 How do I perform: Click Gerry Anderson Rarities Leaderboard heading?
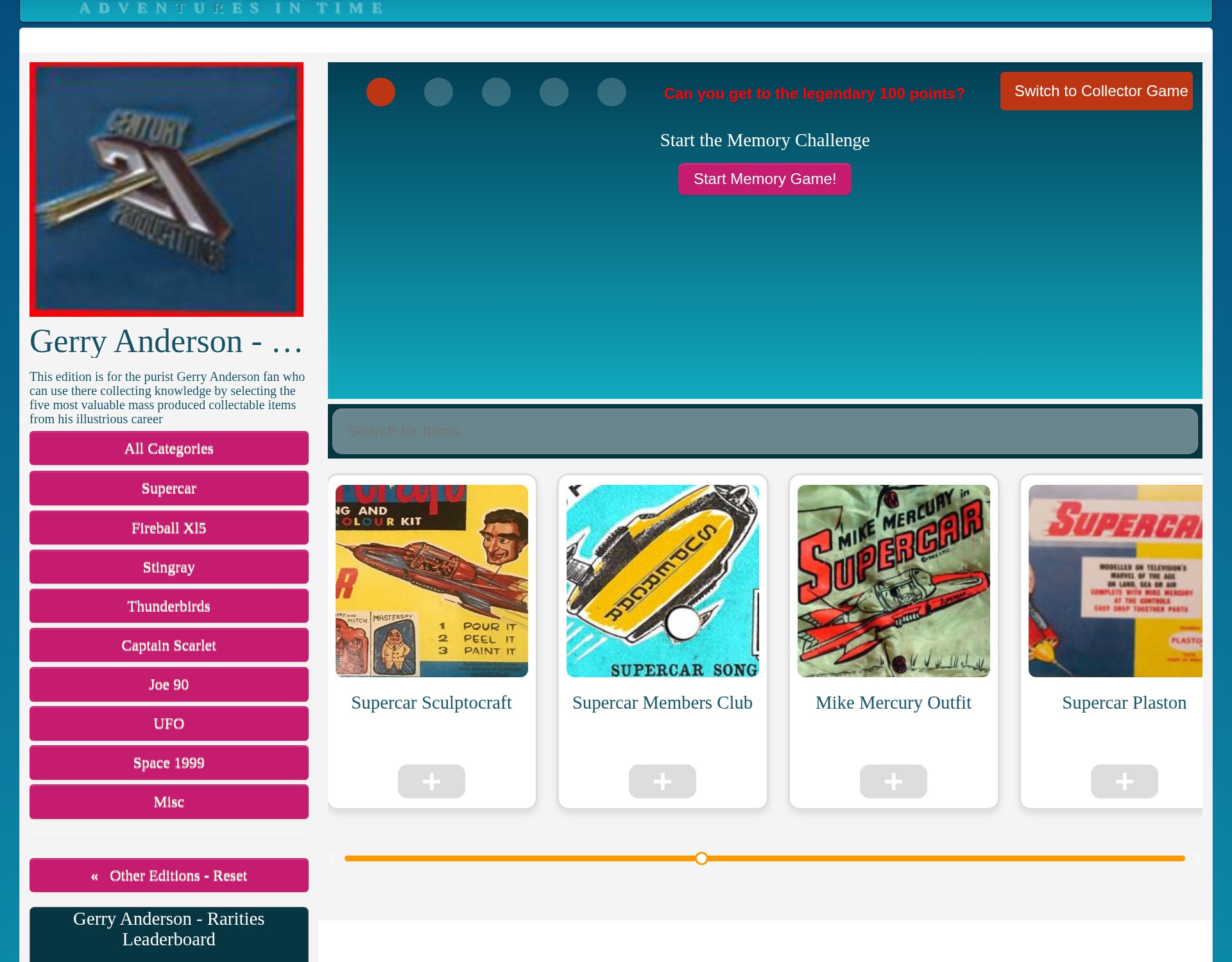click(169, 929)
